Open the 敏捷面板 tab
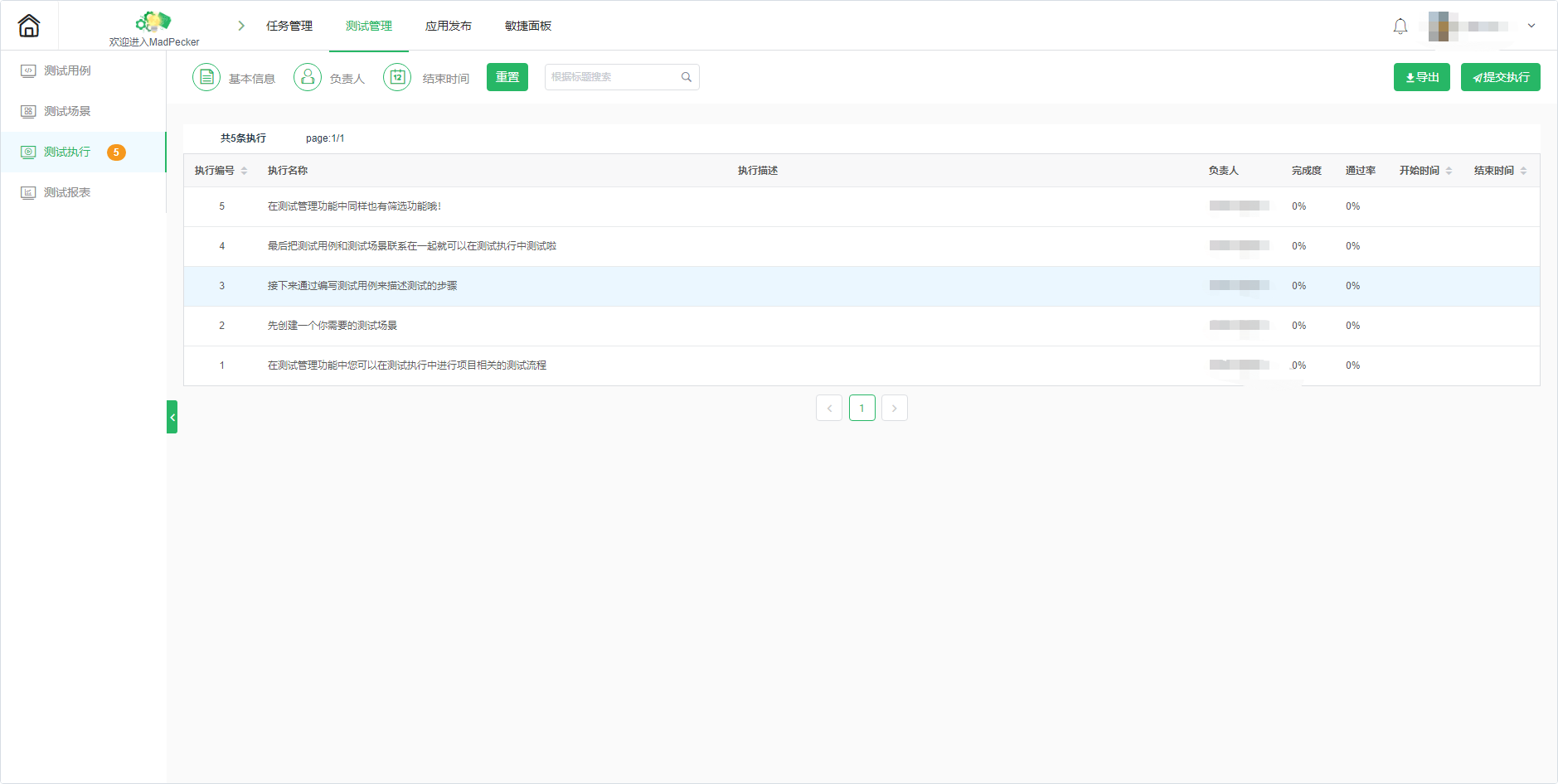Viewport: 1558px width, 784px height. click(528, 26)
